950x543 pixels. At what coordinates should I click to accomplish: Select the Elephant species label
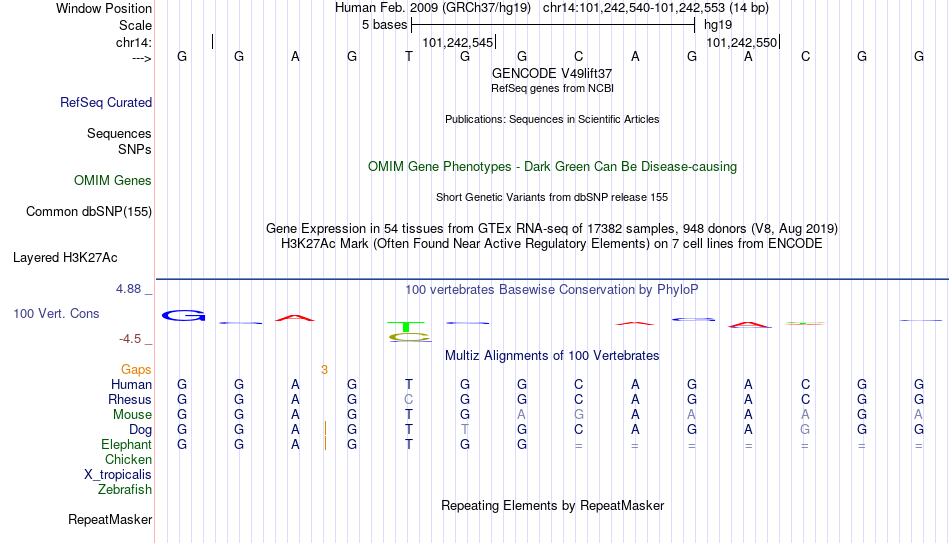pyautogui.click(x=127, y=444)
